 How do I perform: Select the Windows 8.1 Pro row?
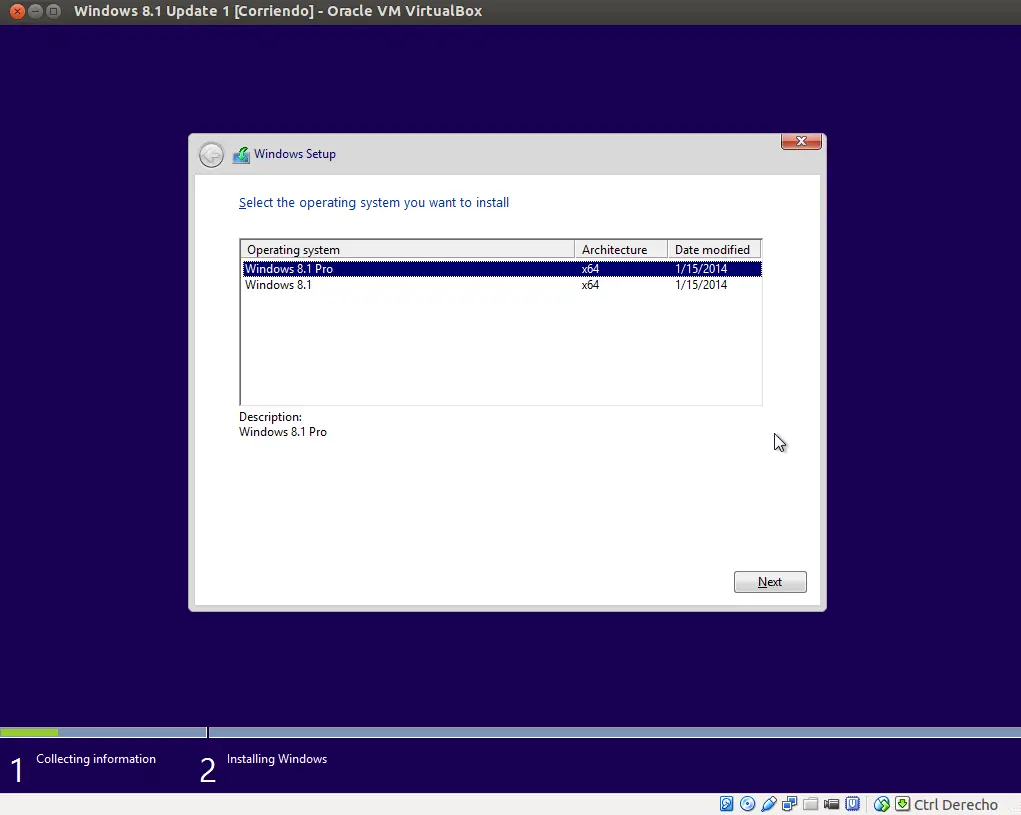pos(502,269)
